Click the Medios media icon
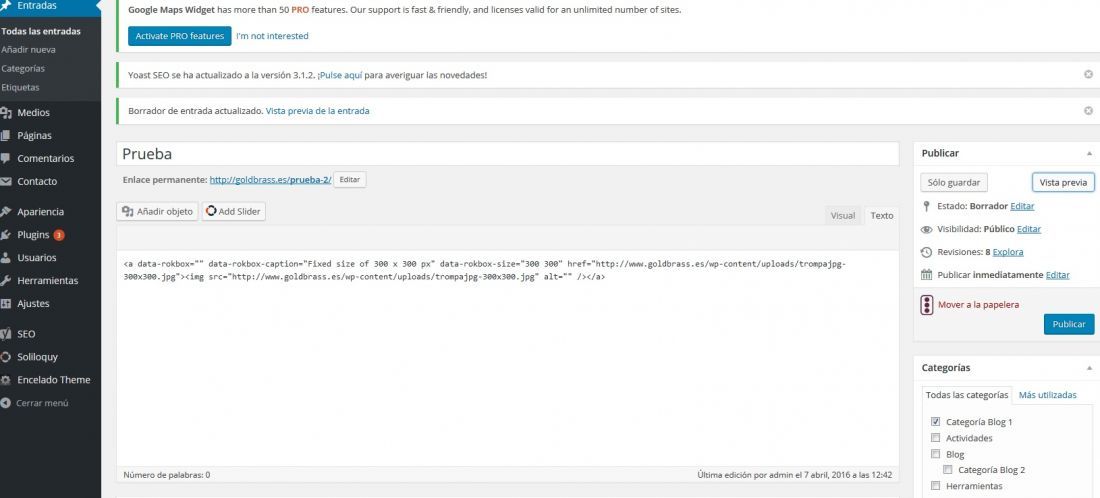The width and height of the screenshot is (1100, 498). tap(6, 113)
